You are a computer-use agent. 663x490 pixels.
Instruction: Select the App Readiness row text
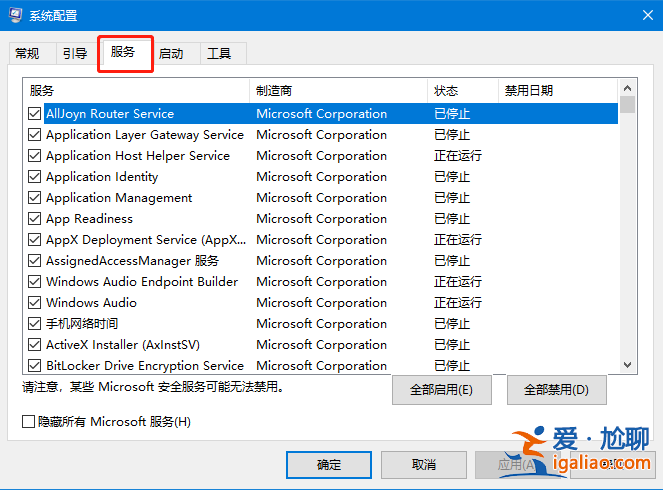tap(89, 219)
